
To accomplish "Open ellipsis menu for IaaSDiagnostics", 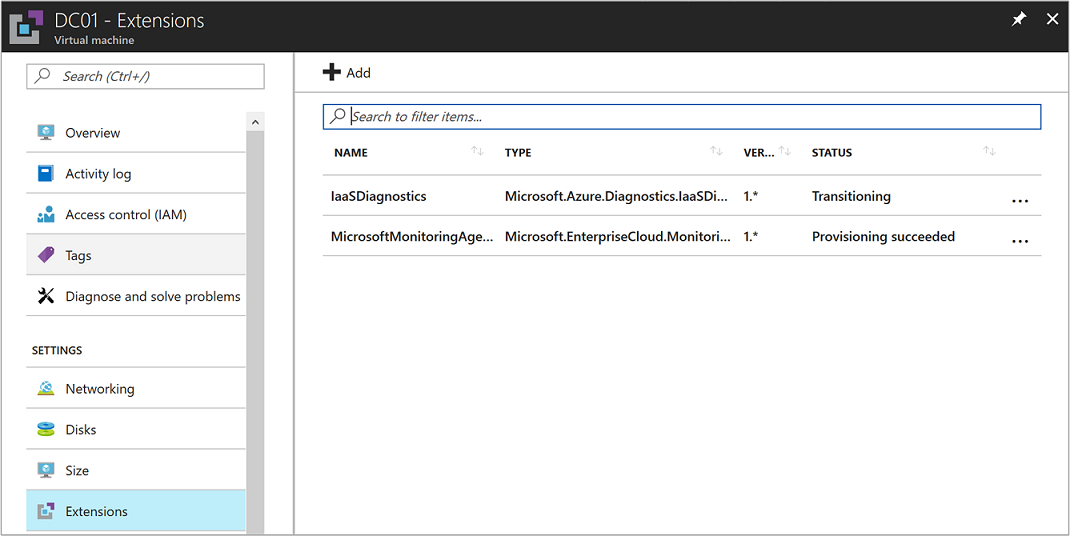I will coord(1019,201).
